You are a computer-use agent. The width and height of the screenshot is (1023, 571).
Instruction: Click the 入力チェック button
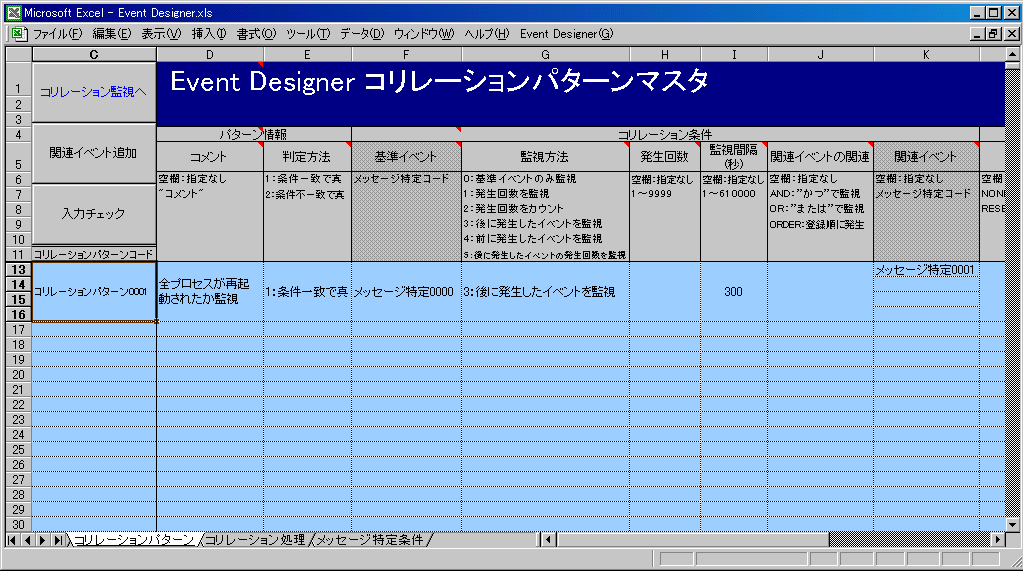pyautogui.click(x=94, y=213)
